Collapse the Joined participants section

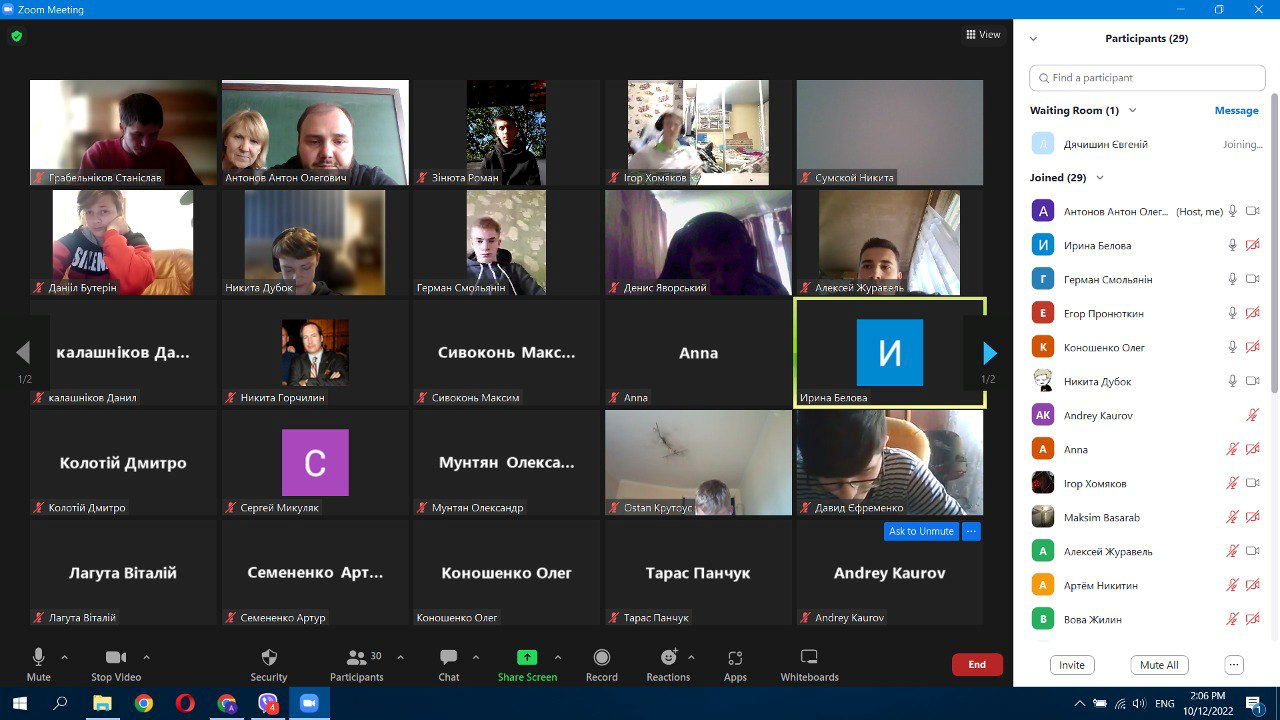[1100, 178]
